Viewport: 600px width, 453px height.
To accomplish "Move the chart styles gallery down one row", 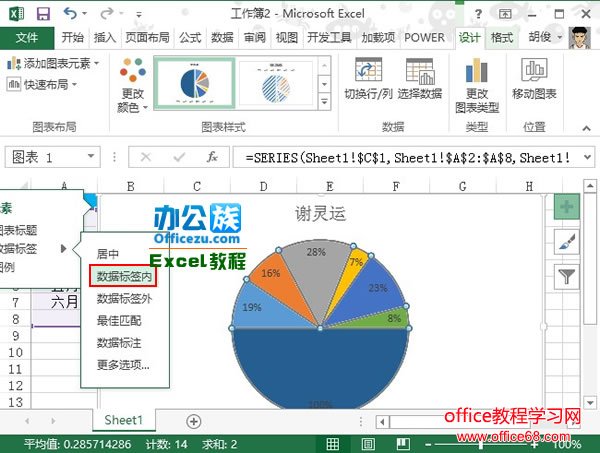I will [x=324, y=84].
